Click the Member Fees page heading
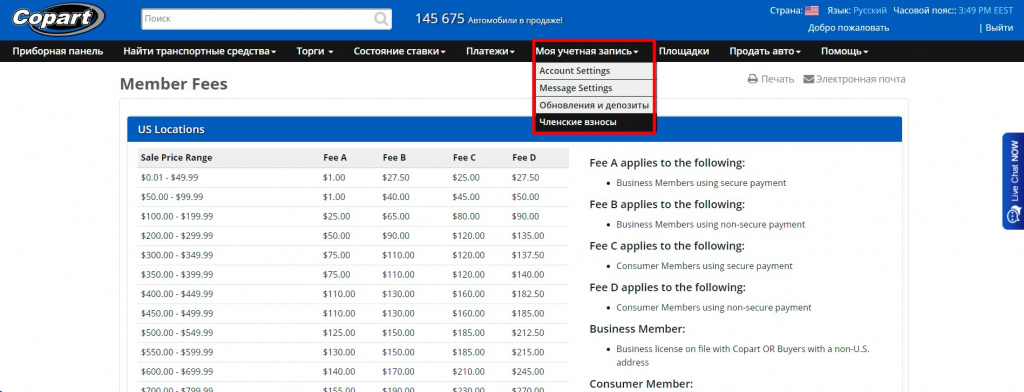The image size is (1024, 392). [174, 84]
